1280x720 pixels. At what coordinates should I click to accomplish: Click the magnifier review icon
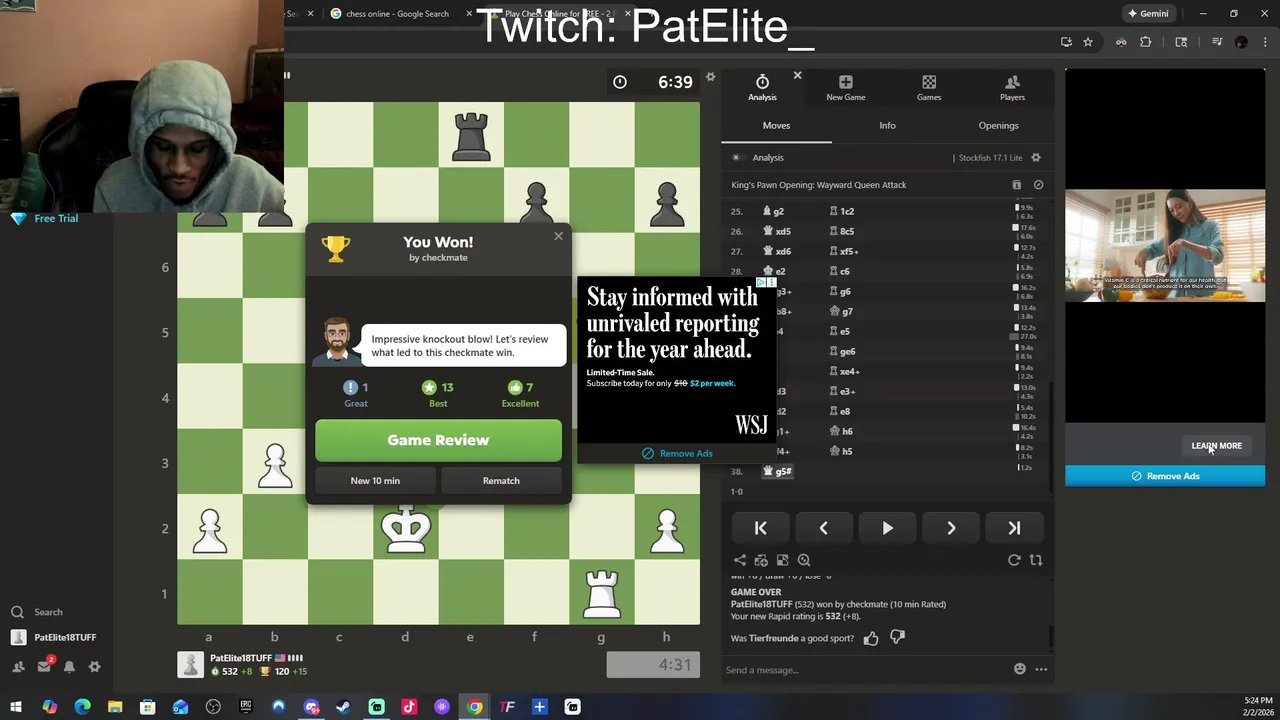coord(804,561)
